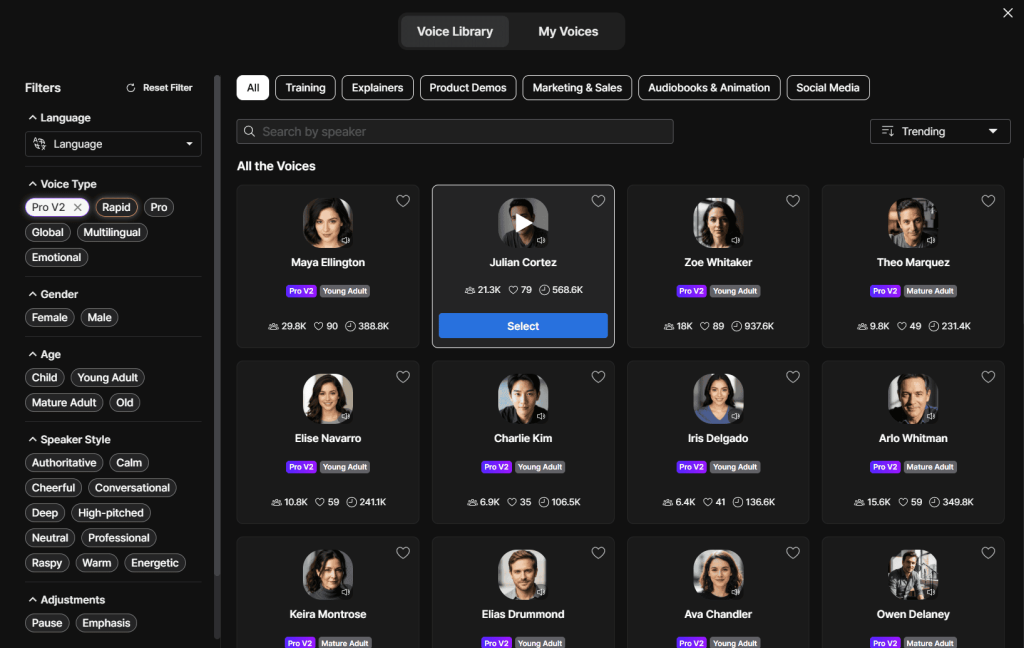Screen dimensions: 1024x648
Task: Click the heart icon on Theo Marquez card
Action: click(x=988, y=201)
